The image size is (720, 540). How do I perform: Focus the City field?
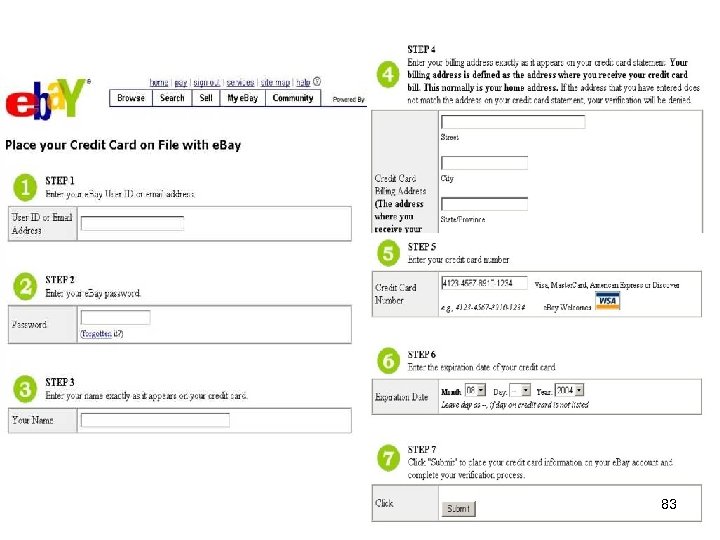(484, 163)
